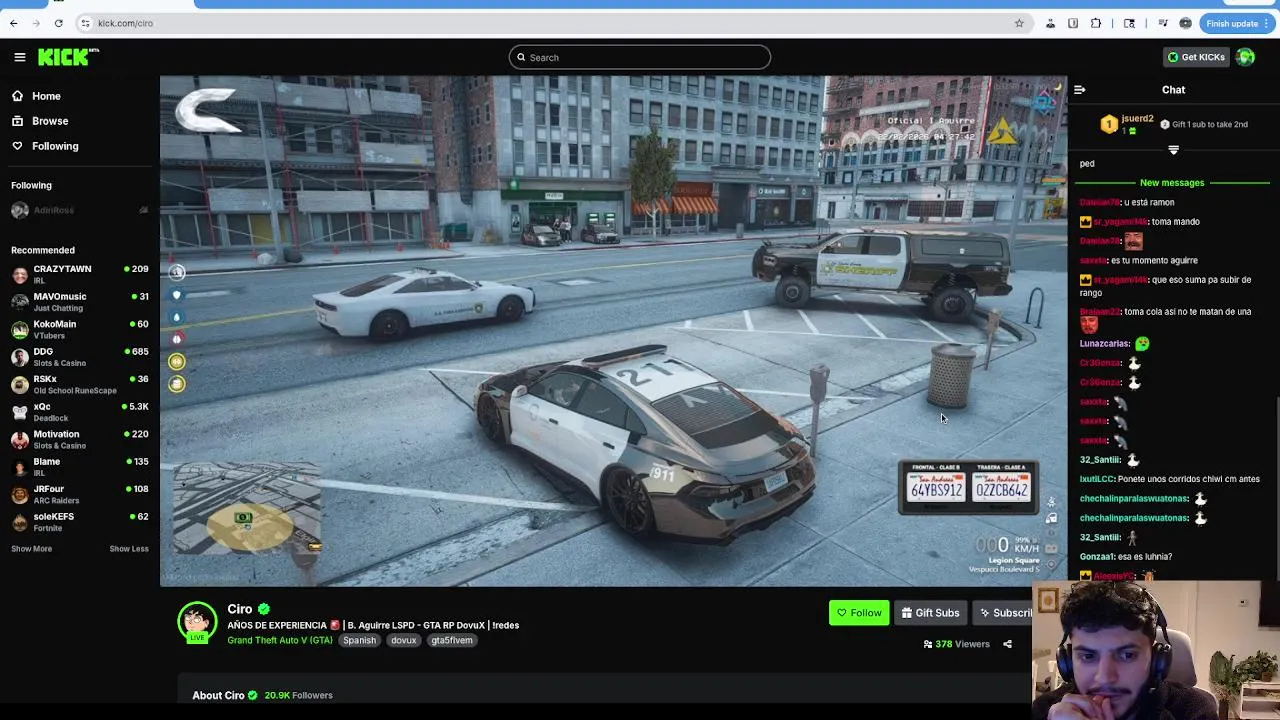Open KokoMain recommended channel

[x=80, y=329]
